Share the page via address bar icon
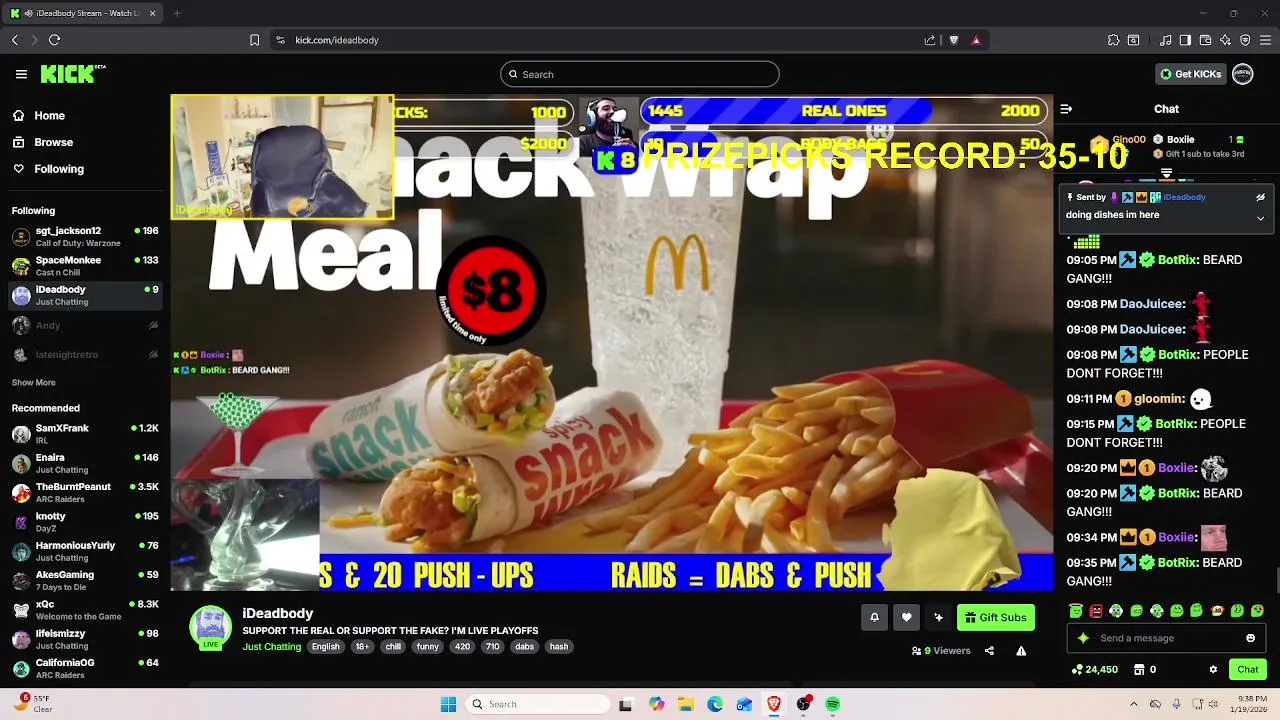The image size is (1280, 720). pos(930,40)
